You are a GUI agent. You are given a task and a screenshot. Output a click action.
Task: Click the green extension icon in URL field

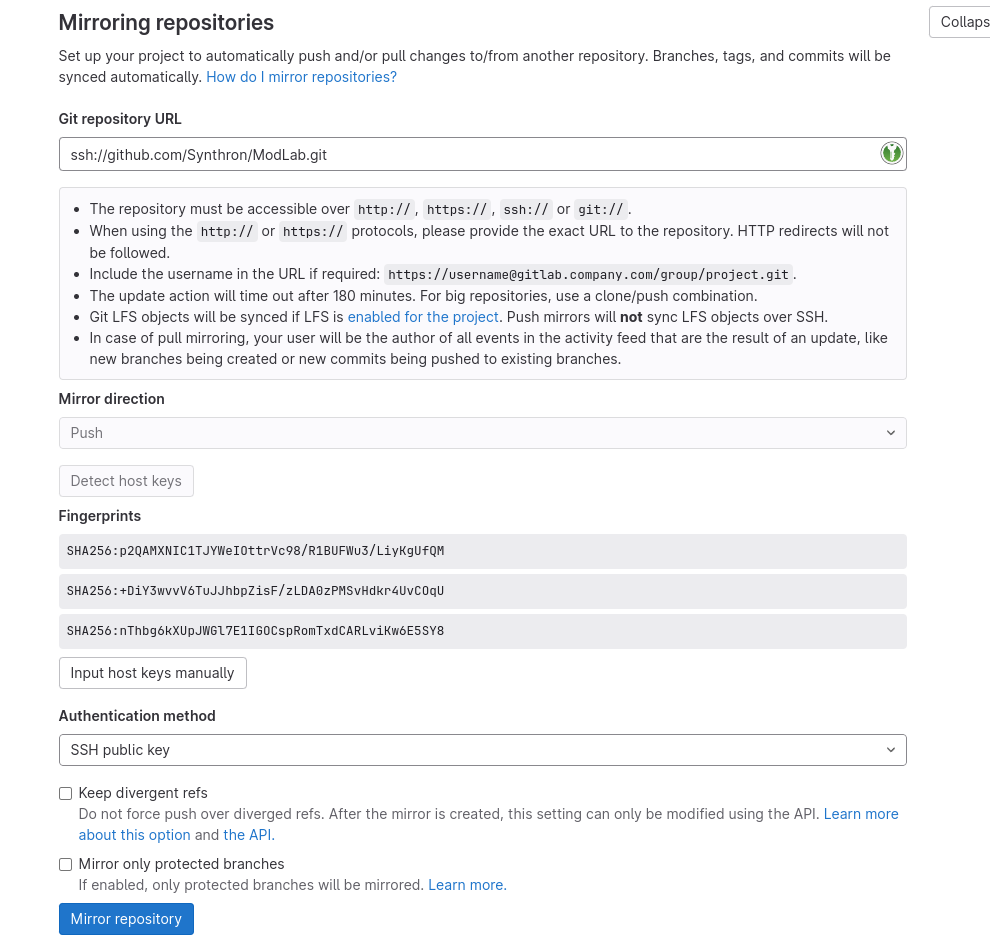click(x=891, y=153)
